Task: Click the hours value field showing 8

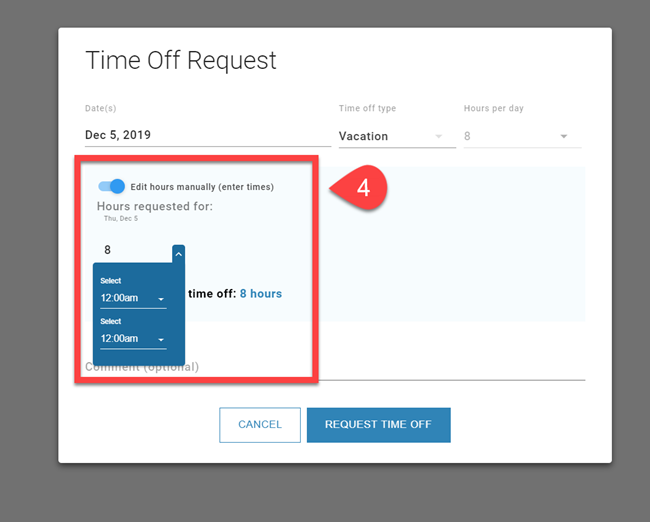Action: (x=130, y=250)
